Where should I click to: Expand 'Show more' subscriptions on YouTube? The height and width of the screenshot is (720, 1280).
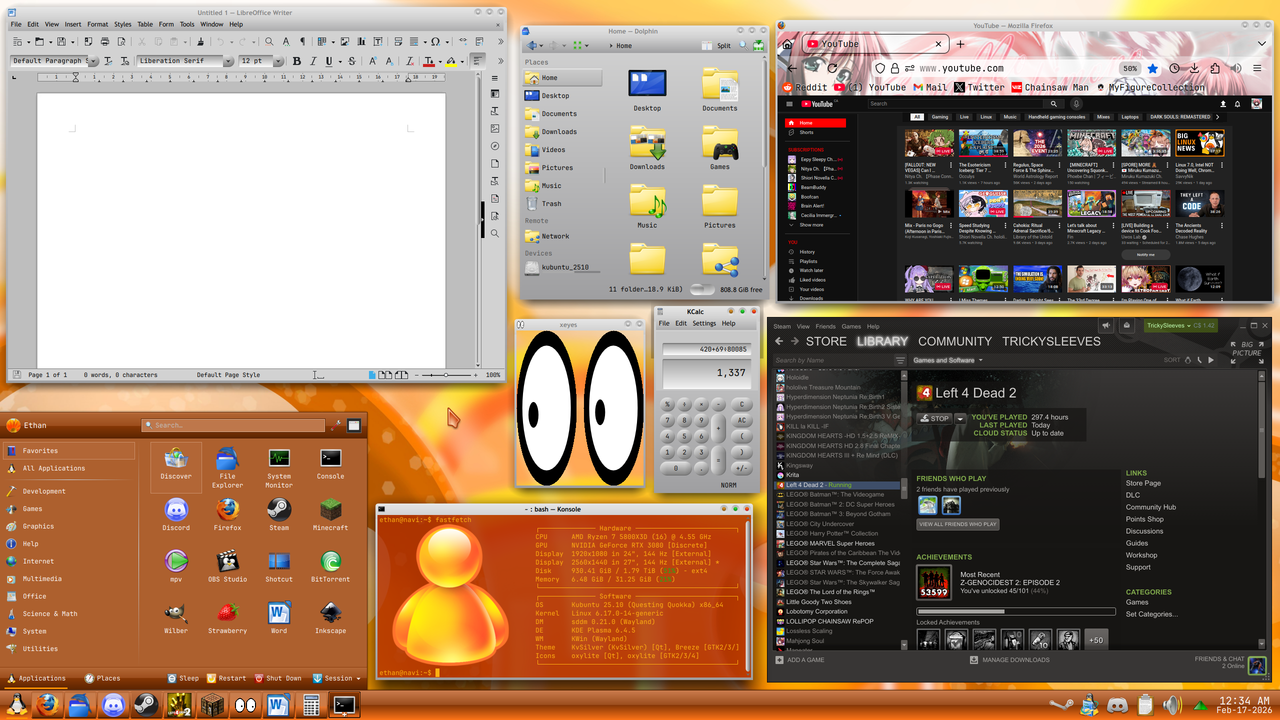(x=811, y=225)
